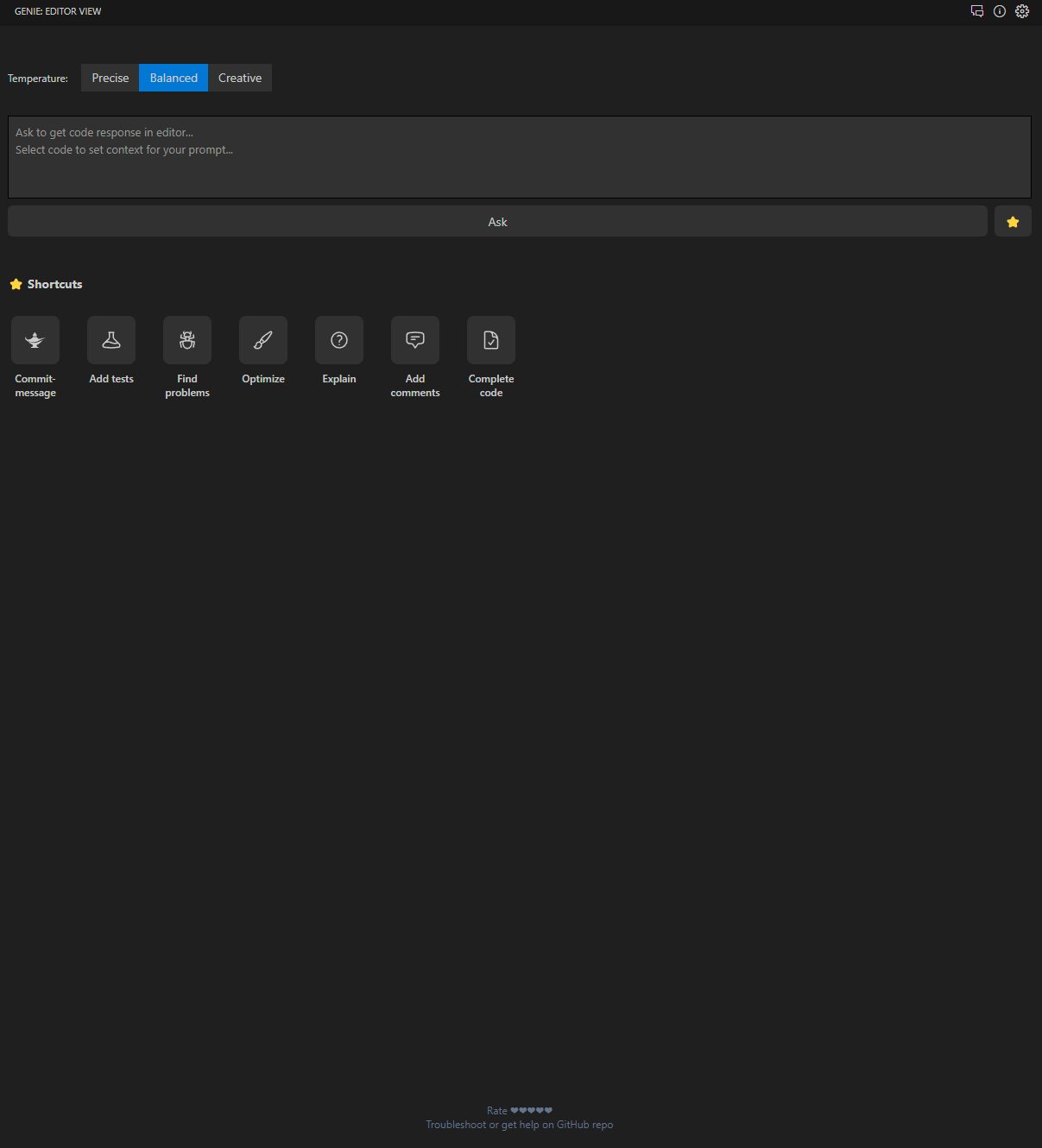
Task: Click the GENIE: EDITOR VIEW panel title
Action: click(x=58, y=11)
